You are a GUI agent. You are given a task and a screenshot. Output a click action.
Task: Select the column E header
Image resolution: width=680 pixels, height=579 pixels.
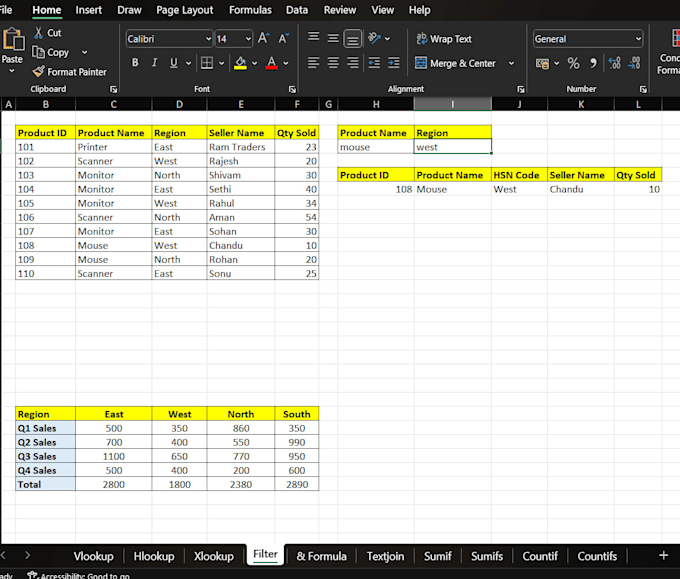(x=241, y=104)
